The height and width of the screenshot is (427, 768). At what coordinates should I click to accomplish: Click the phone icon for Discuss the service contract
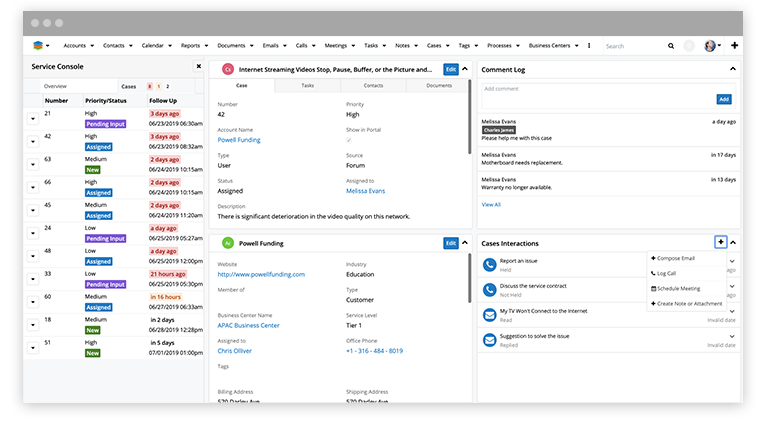pos(490,290)
